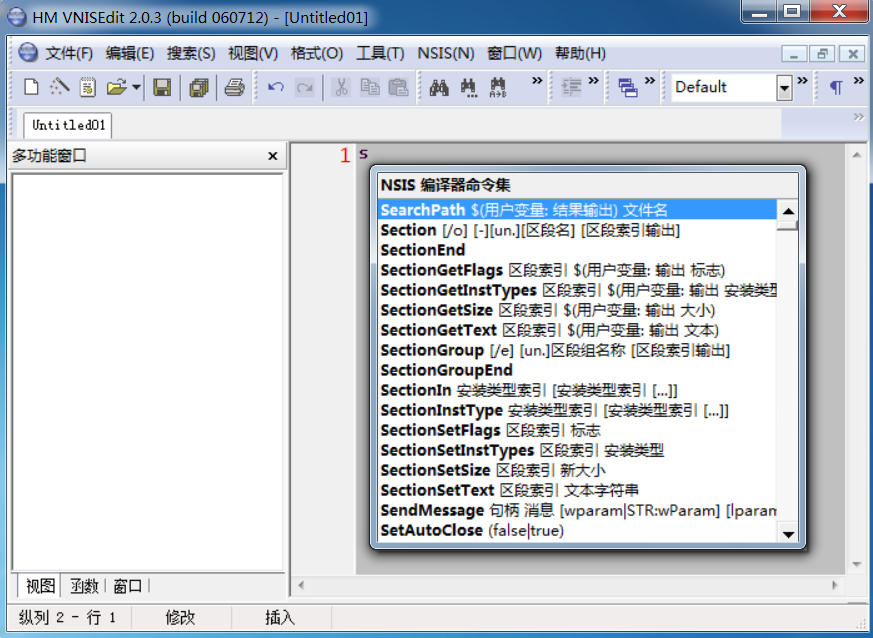Open the 编辑(E) menu
The width and height of the screenshot is (873, 638).
click(130, 53)
